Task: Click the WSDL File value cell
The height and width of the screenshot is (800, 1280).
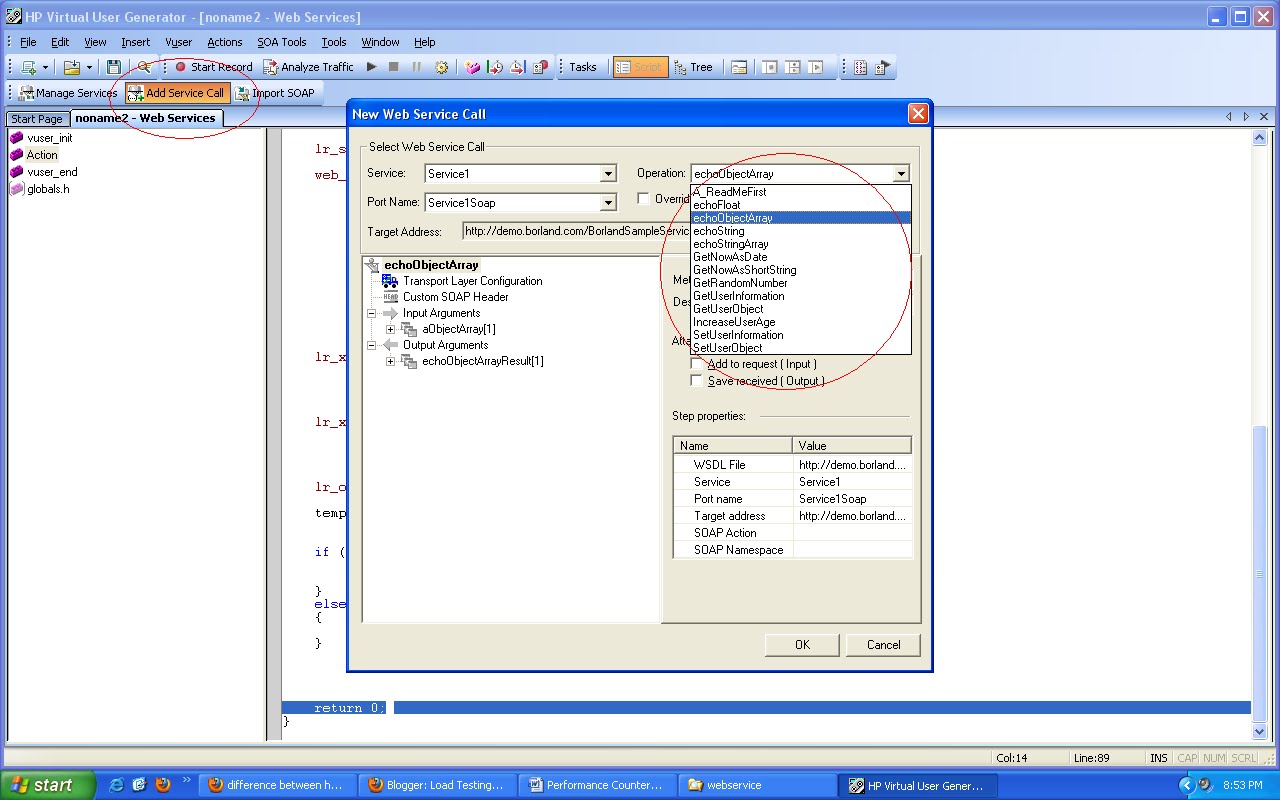Action: pos(852,465)
